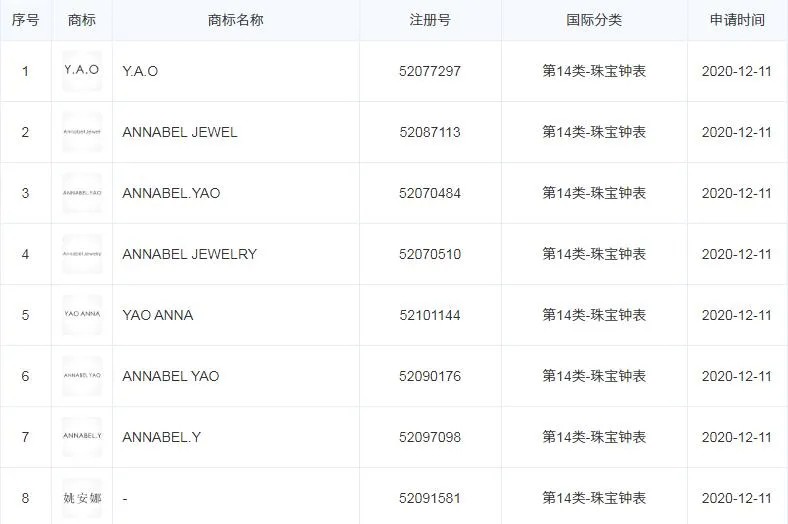Open the ANNABEL.Y logo thumbnail
Viewport: 788px width, 524px height.
pos(82,437)
